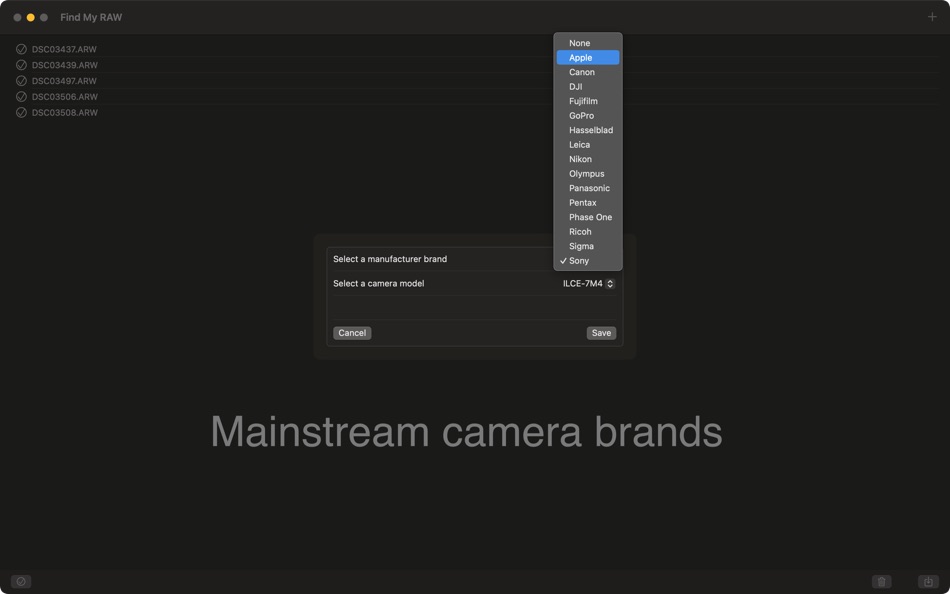The width and height of the screenshot is (950, 594).
Task: Click the select-all checkmark icon at bottom left
Action: (21, 582)
